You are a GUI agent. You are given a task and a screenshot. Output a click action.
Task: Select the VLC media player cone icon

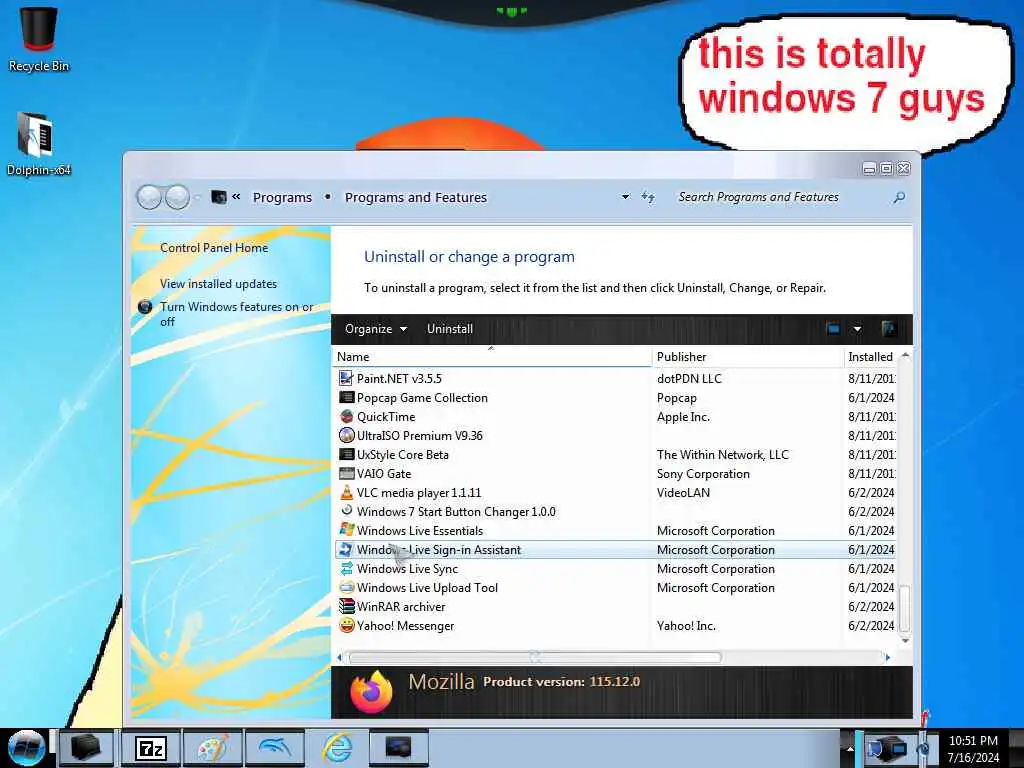pos(346,492)
